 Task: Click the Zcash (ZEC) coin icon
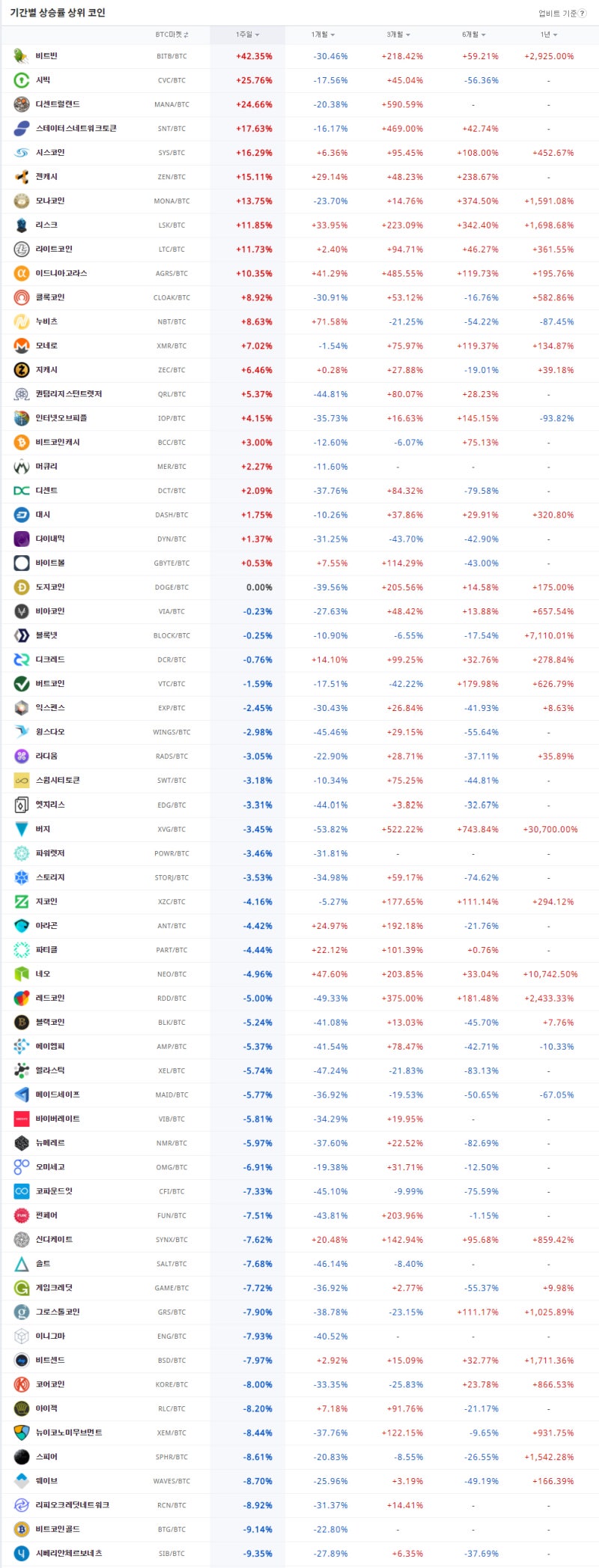coord(22,370)
